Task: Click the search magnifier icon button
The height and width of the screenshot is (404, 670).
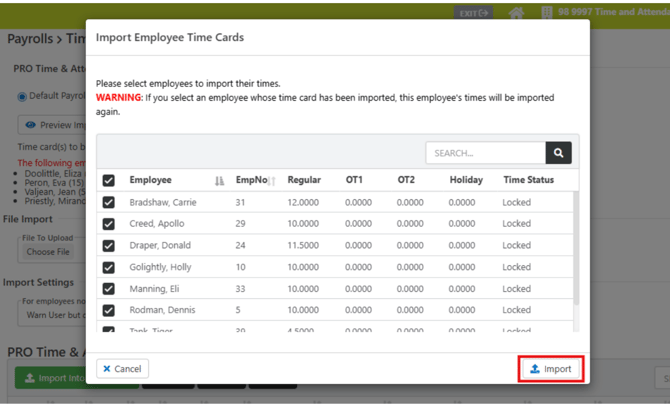Action: 558,153
